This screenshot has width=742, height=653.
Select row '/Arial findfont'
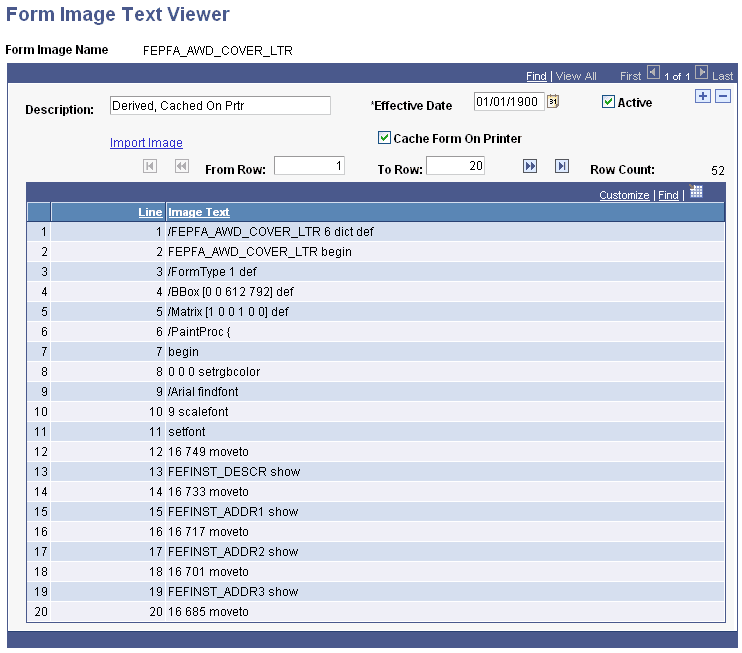point(376,392)
